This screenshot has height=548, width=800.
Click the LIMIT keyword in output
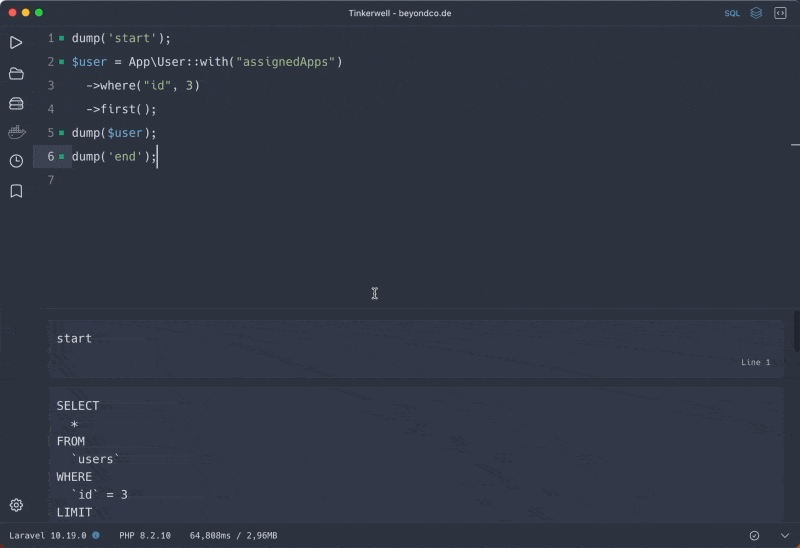tap(74, 512)
